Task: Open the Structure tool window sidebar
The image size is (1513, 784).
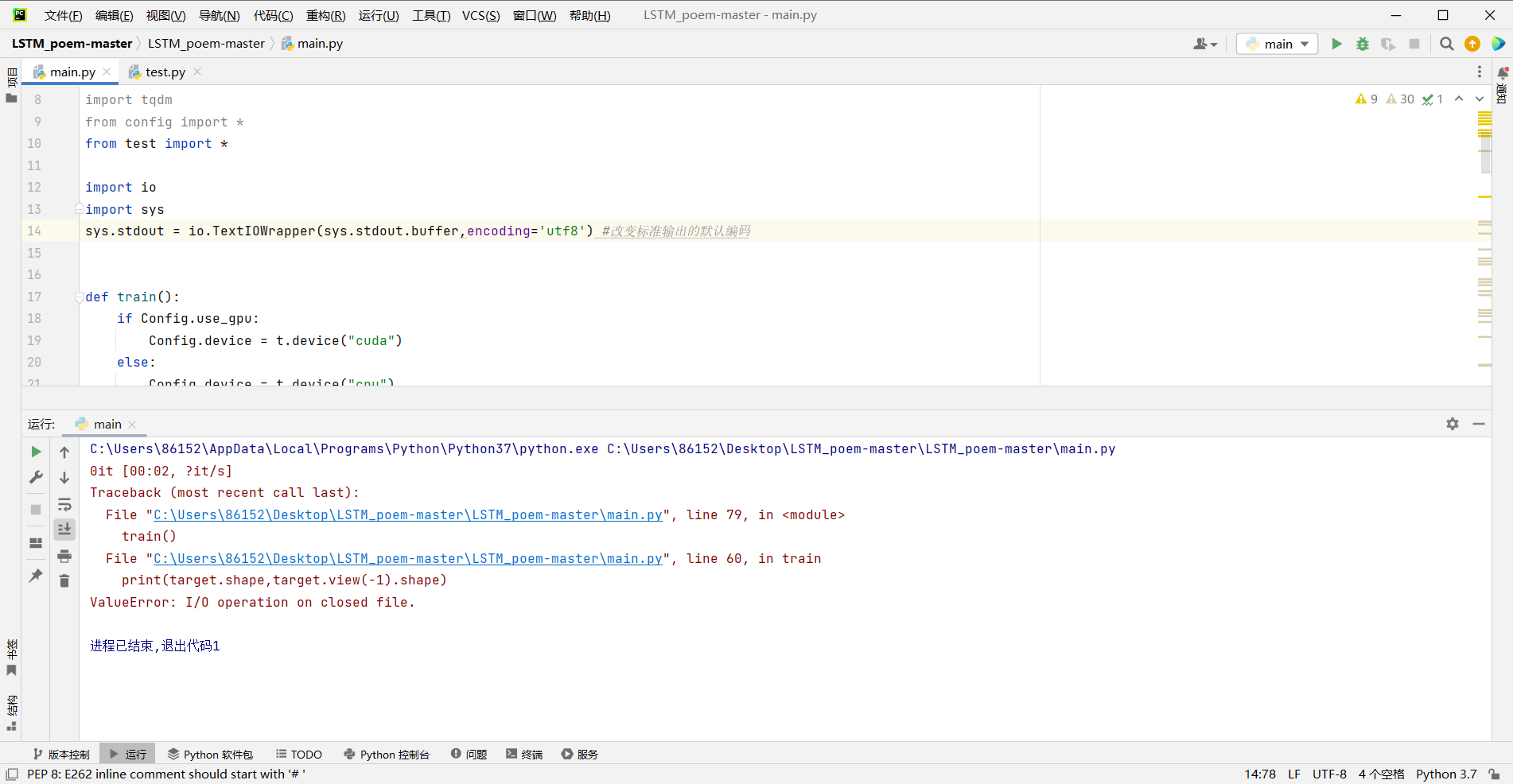Action: click(x=11, y=712)
